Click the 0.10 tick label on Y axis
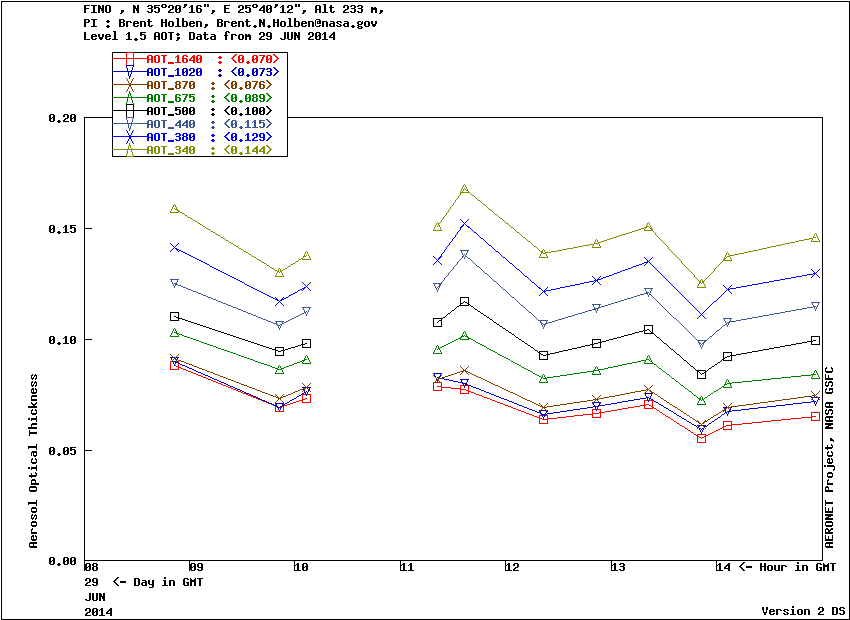 [x=62, y=340]
